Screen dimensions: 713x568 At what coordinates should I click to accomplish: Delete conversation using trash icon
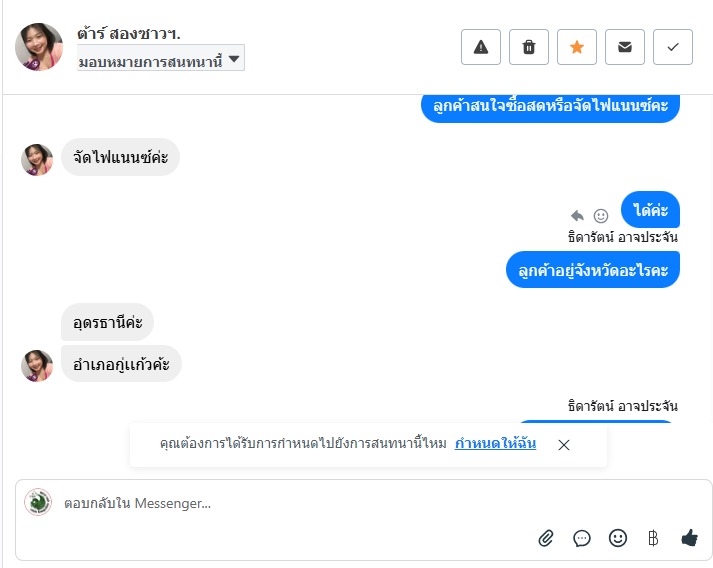[x=529, y=47]
